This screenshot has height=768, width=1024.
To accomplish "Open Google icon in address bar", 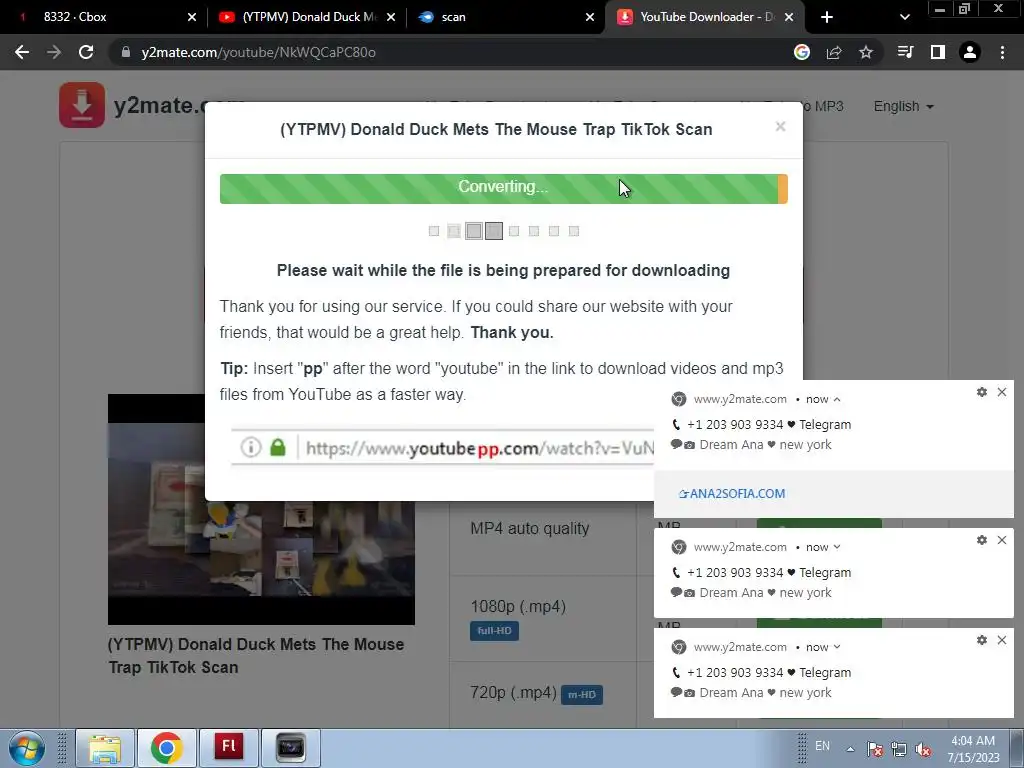I will coord(802,52).
